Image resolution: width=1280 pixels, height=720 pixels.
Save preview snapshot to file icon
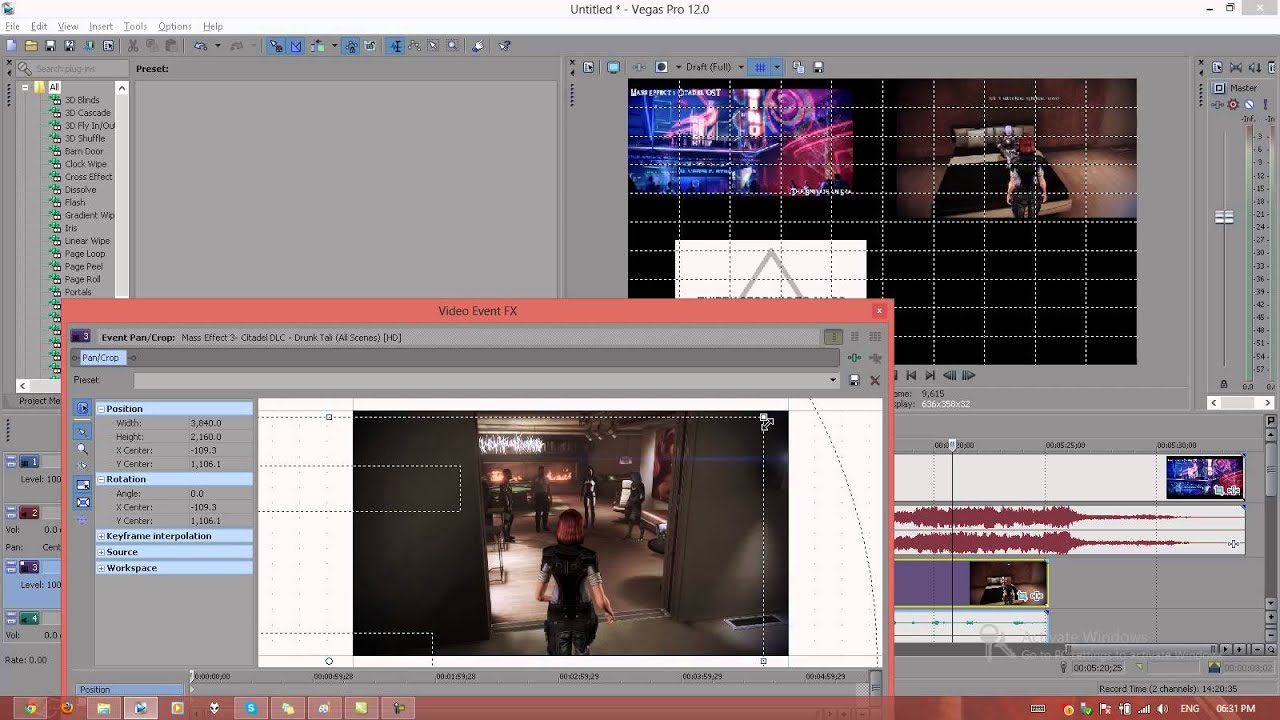[x=818, y=67]
